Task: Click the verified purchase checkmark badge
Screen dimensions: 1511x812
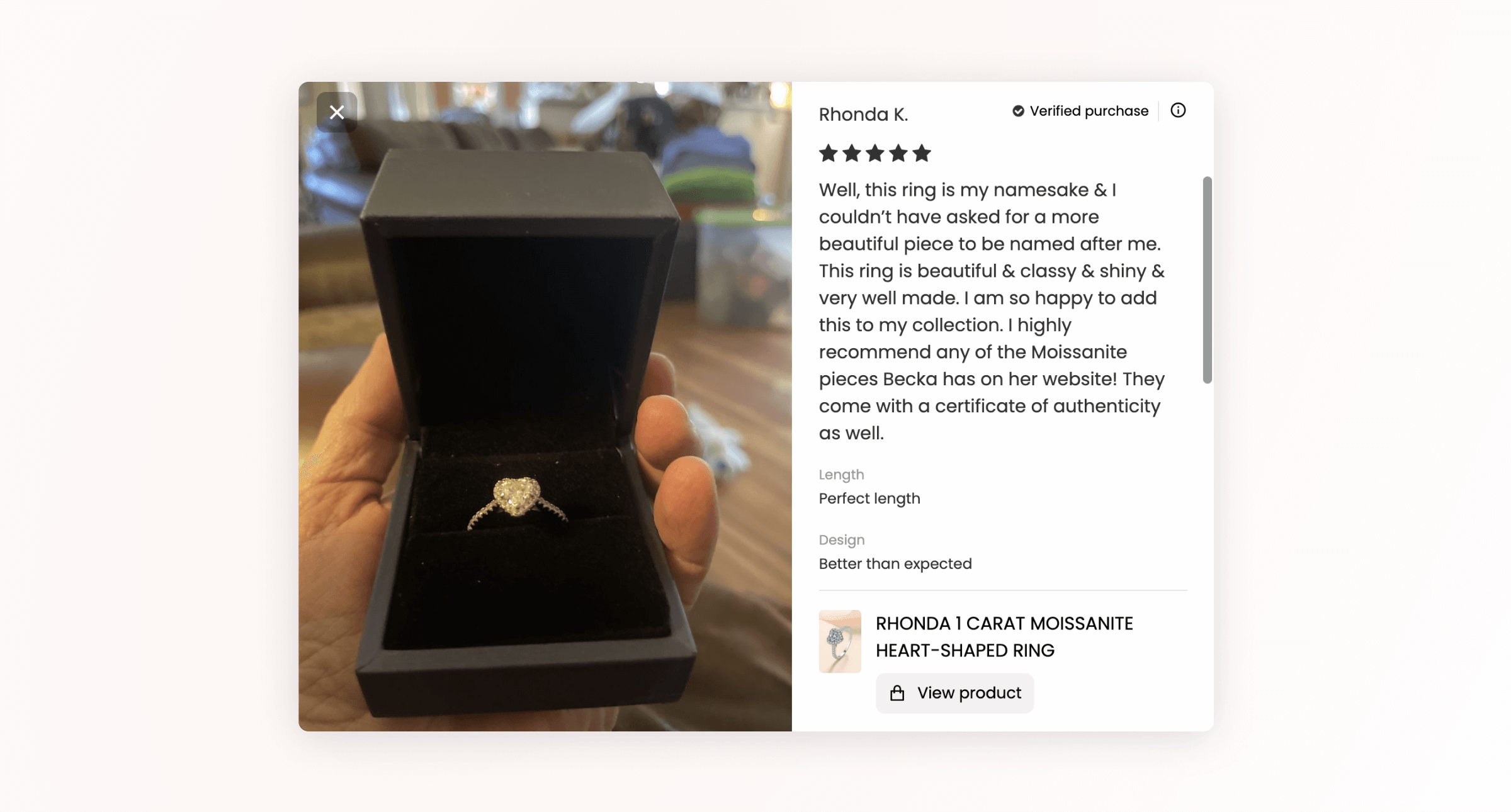Action: pos(1018,111)
